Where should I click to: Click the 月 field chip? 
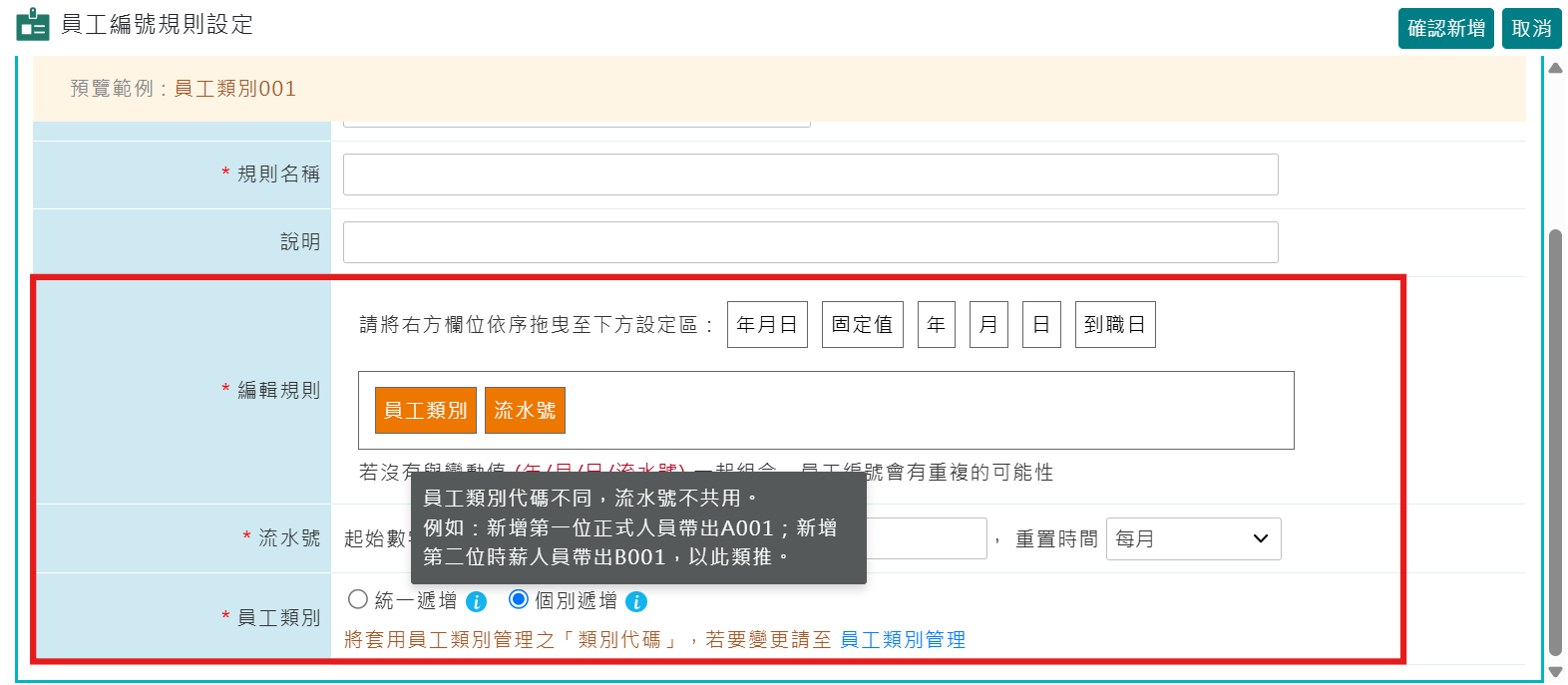click(988, 325)
